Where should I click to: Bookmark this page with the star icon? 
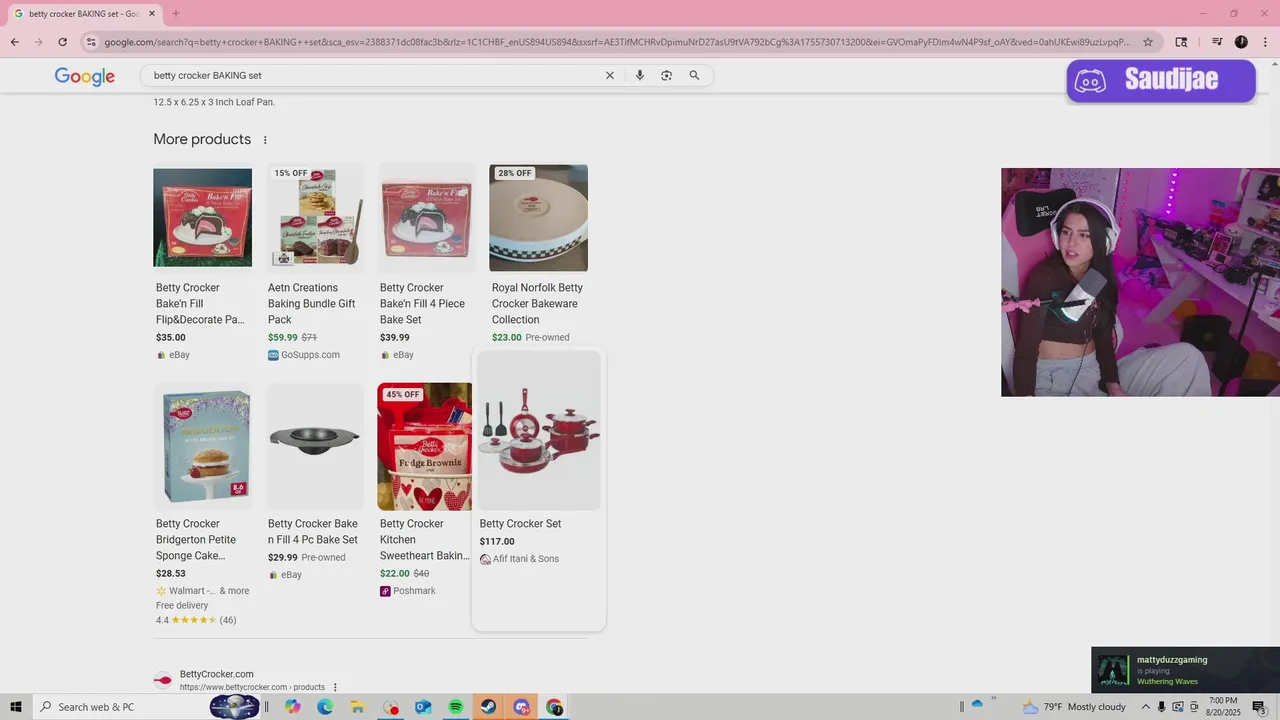click(1148, 42)
